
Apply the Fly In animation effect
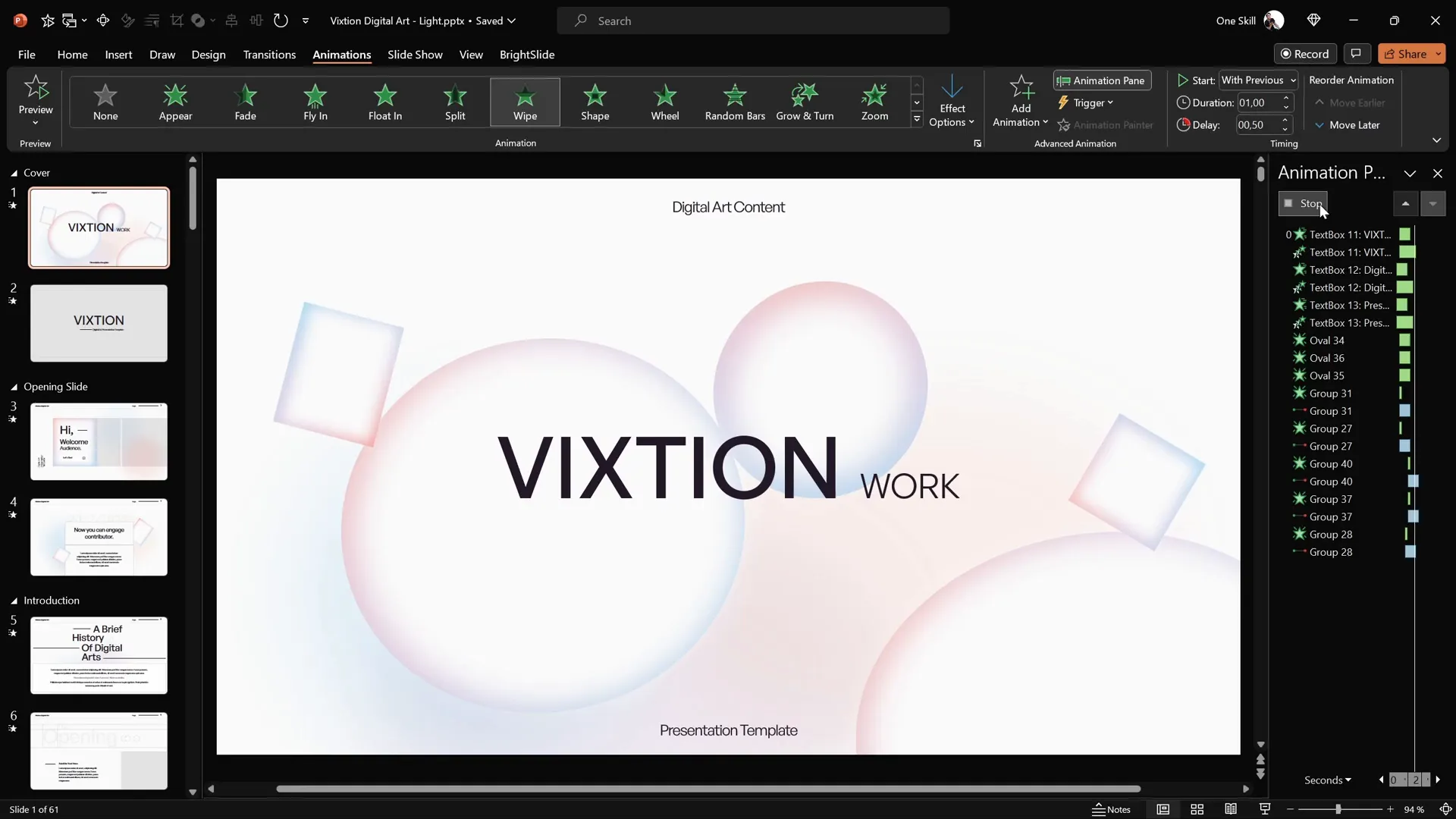pos(315,102)
